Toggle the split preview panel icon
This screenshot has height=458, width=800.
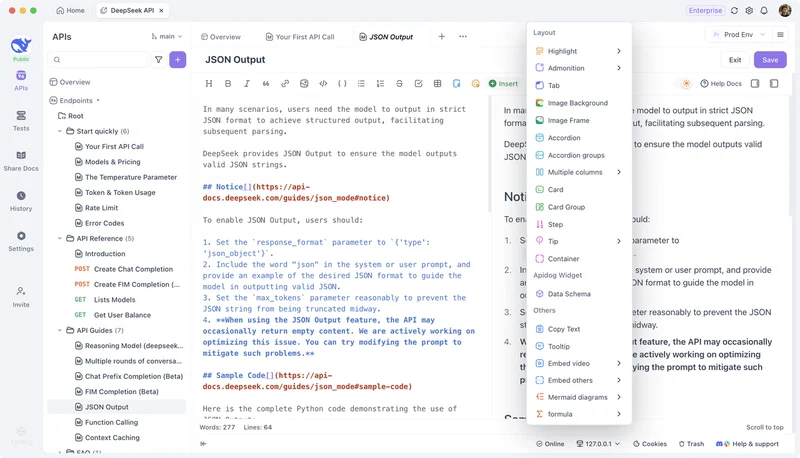click(x=755, y=84)
